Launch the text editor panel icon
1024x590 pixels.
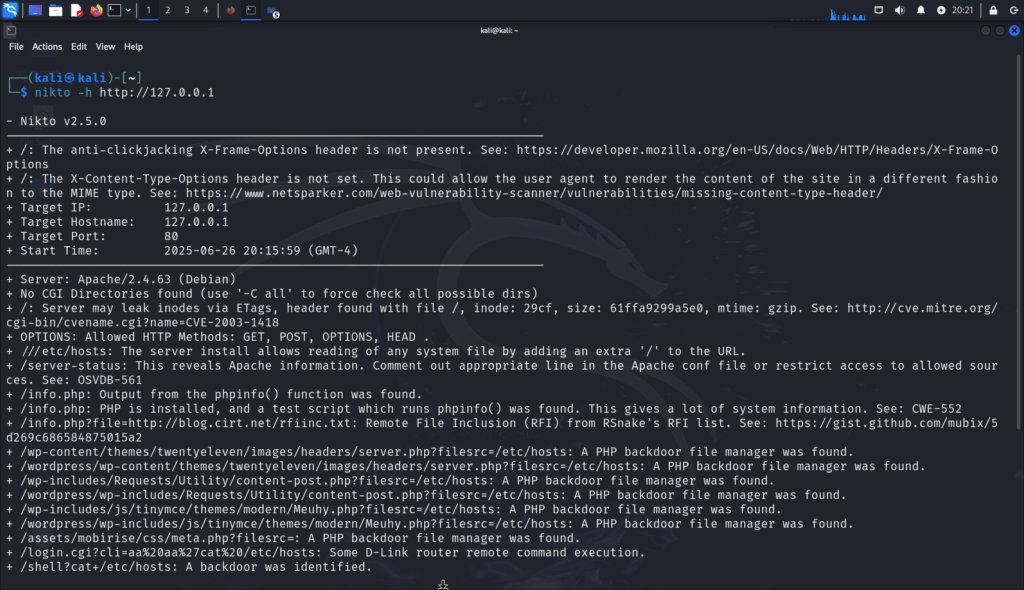(x=76, y=10)
